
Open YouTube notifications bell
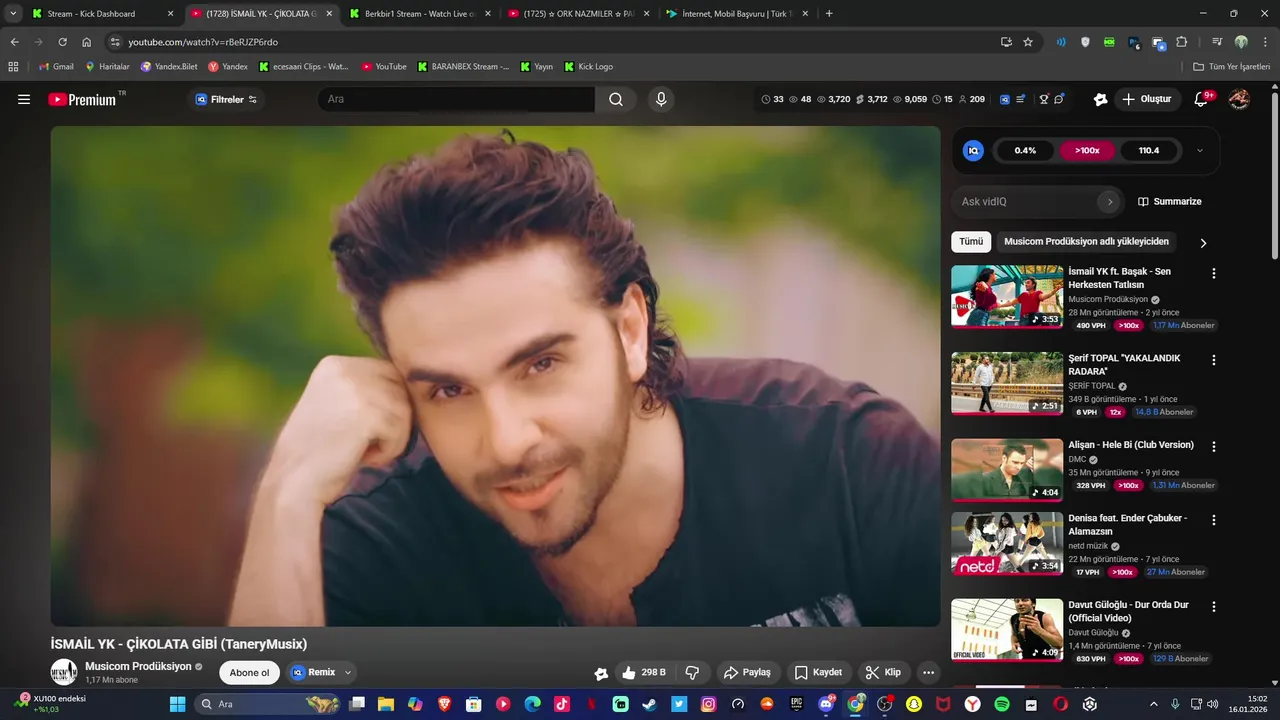coord(1201,99)
